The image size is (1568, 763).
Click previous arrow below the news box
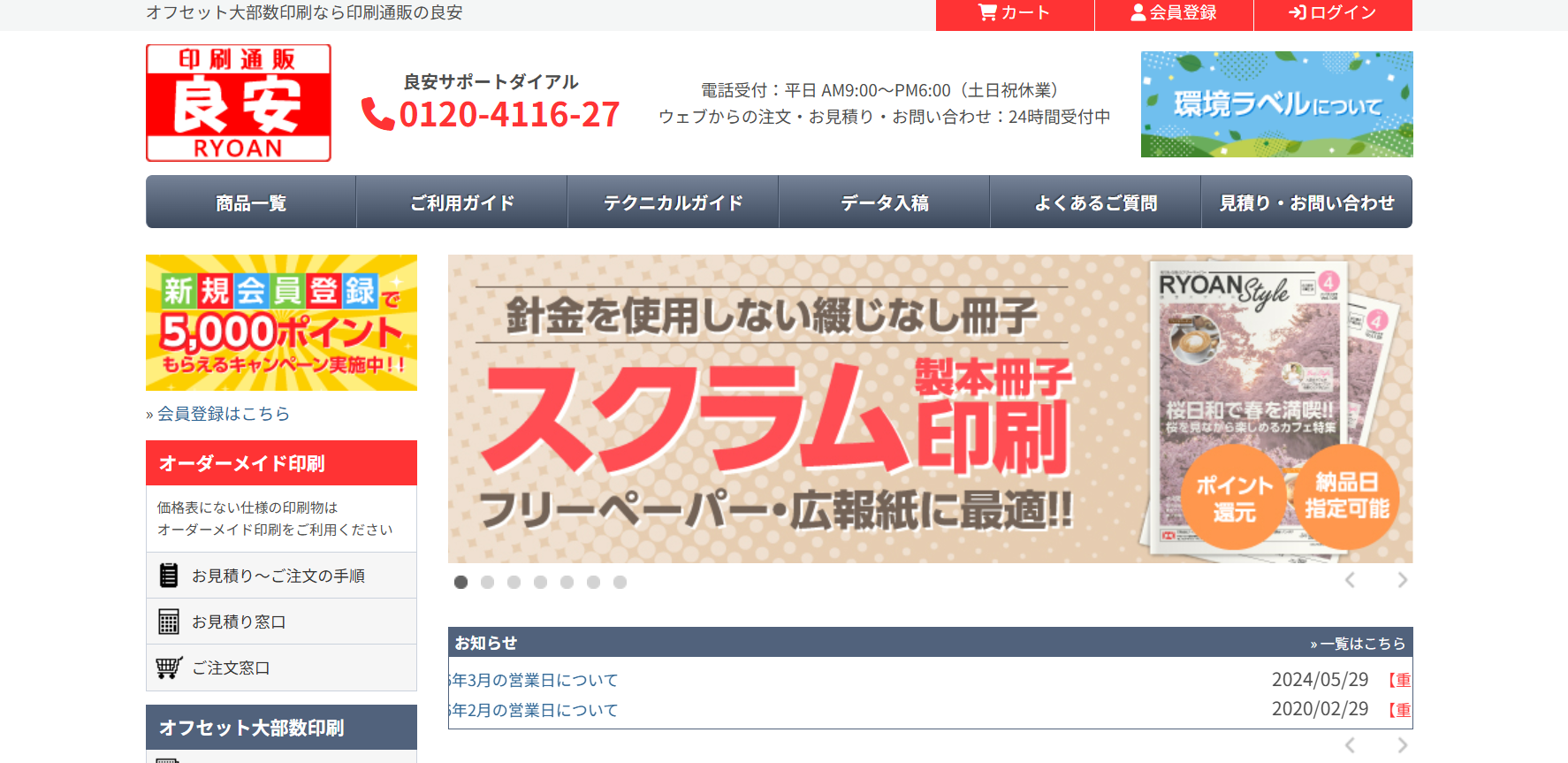[x=1350, y=745]
